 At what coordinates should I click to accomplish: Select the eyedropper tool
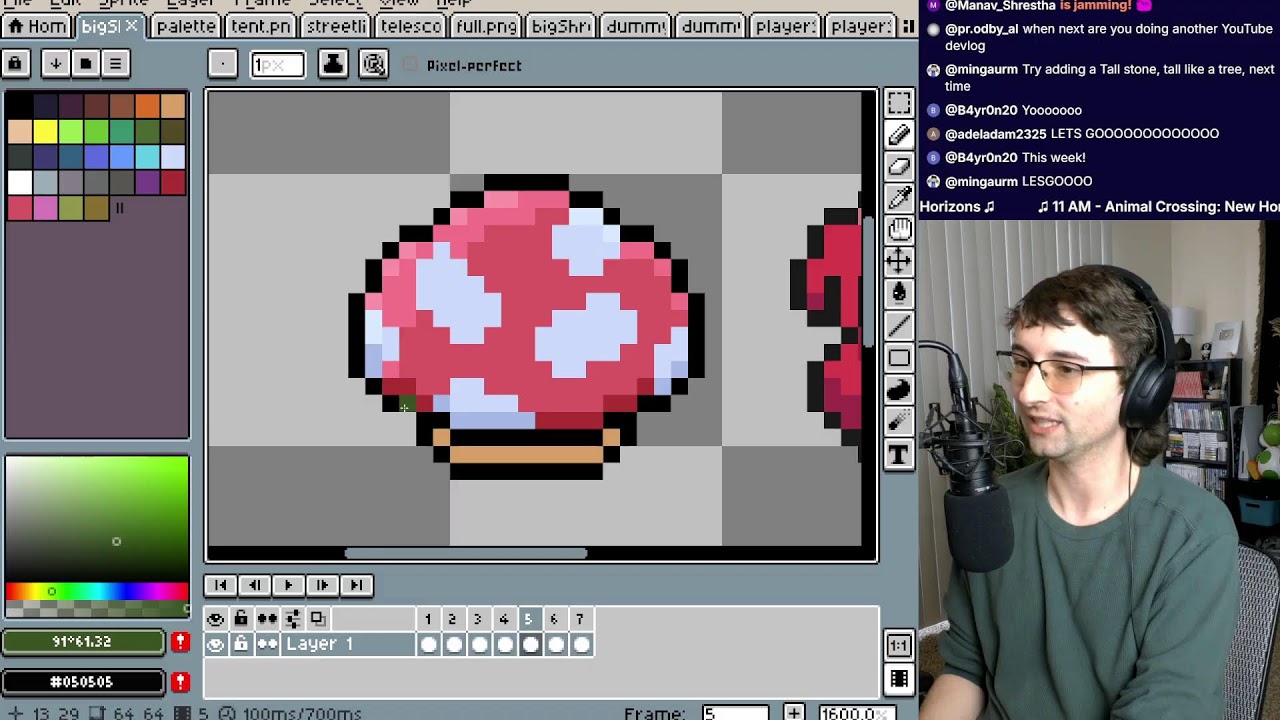coord(899,198)
